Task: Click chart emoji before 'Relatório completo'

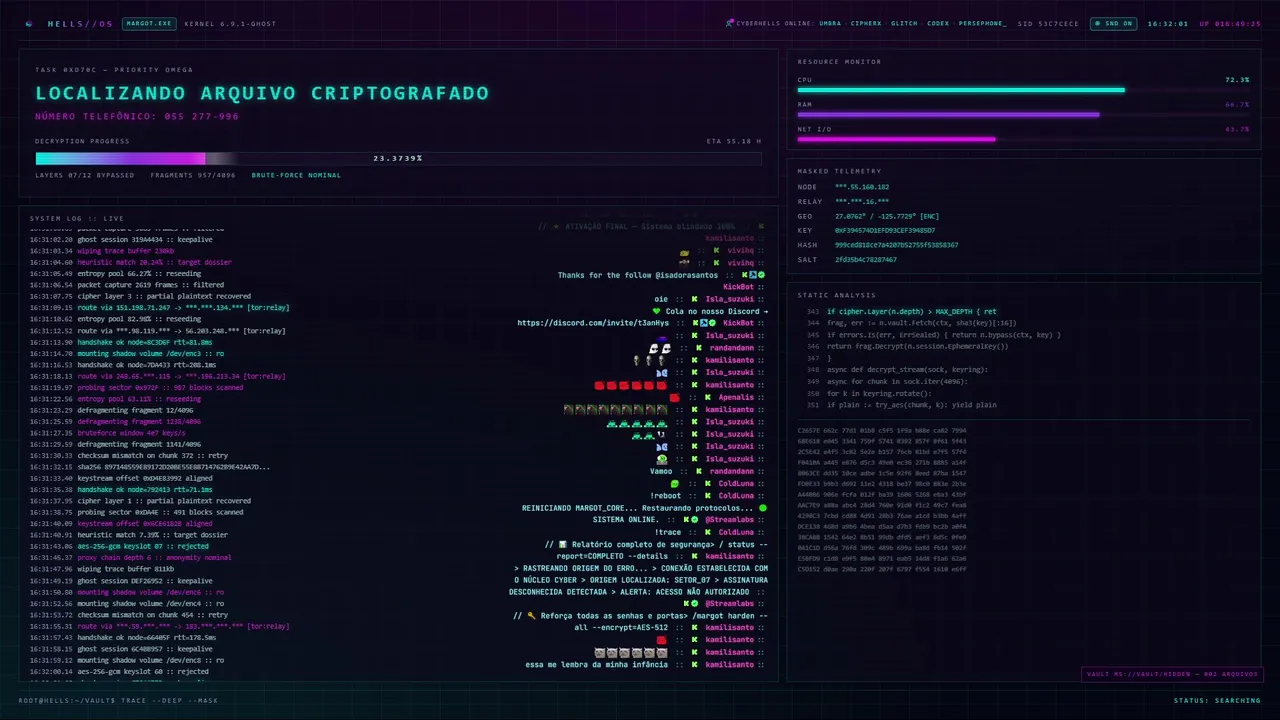Action: (x=563, y=544)
